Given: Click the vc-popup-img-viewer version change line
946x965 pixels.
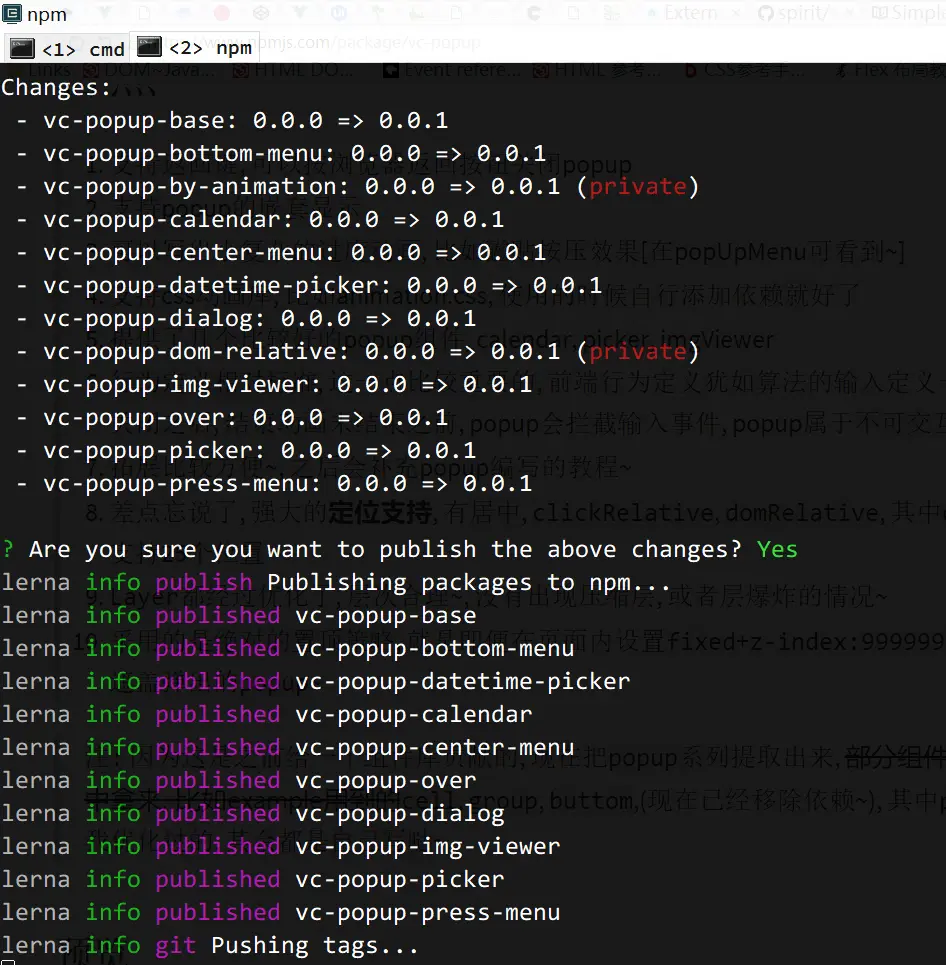Looking at the screenshot, I should tap(275, 385).
